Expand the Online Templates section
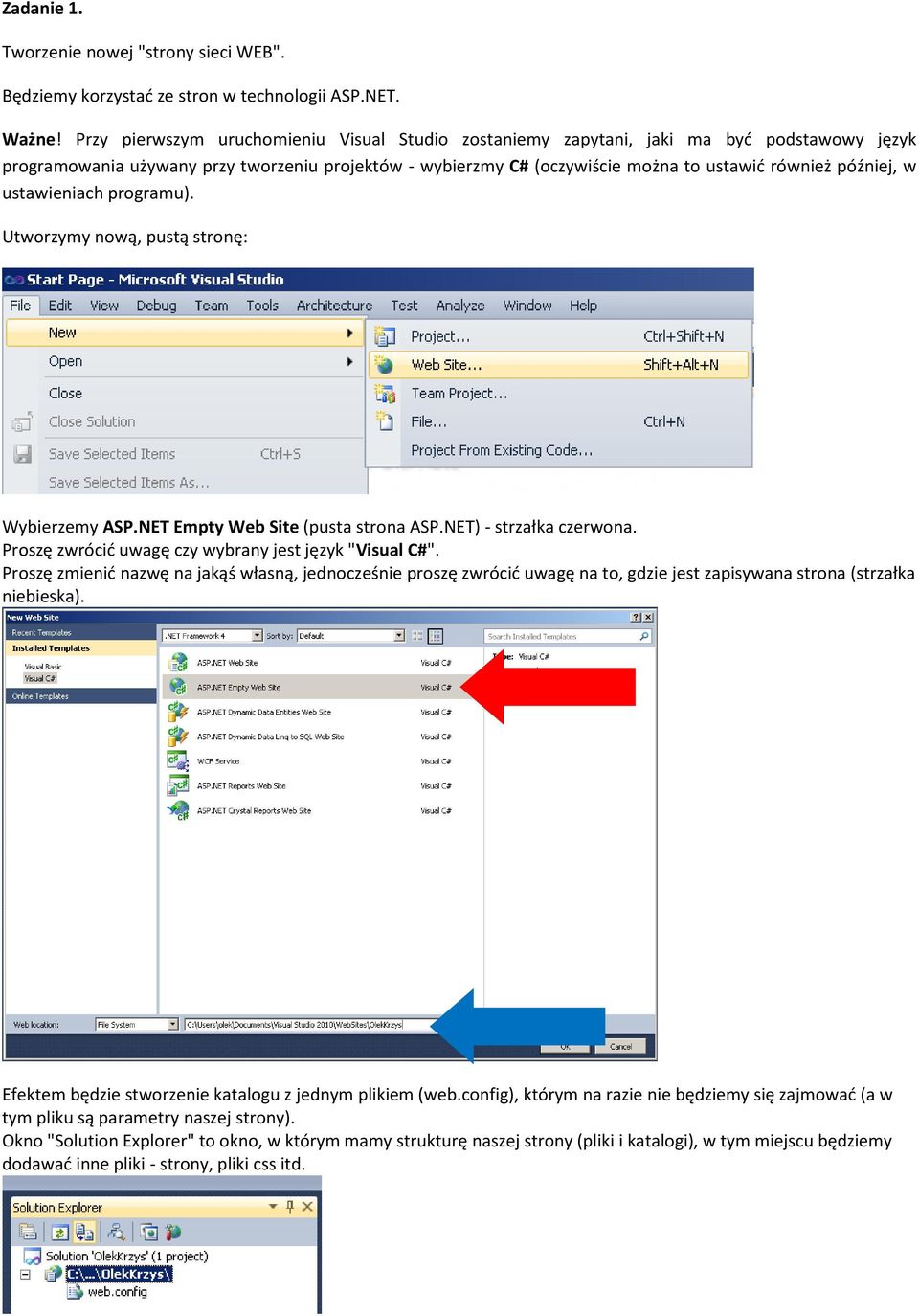 tap(81, 696)
